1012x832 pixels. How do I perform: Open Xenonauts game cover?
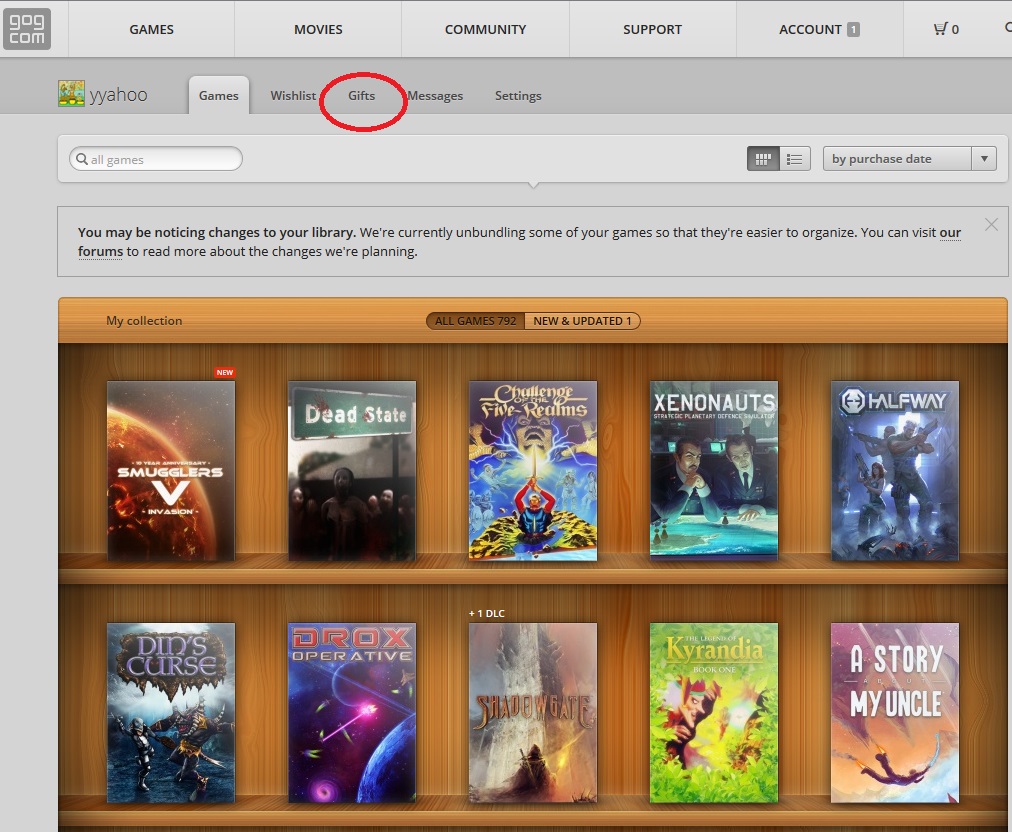(x=714, y=469)
